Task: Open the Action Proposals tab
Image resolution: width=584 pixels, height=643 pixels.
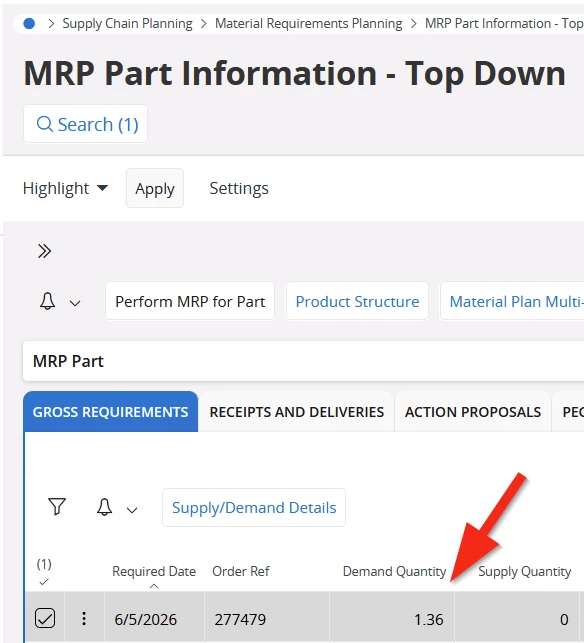Action: tap(473, 412)
